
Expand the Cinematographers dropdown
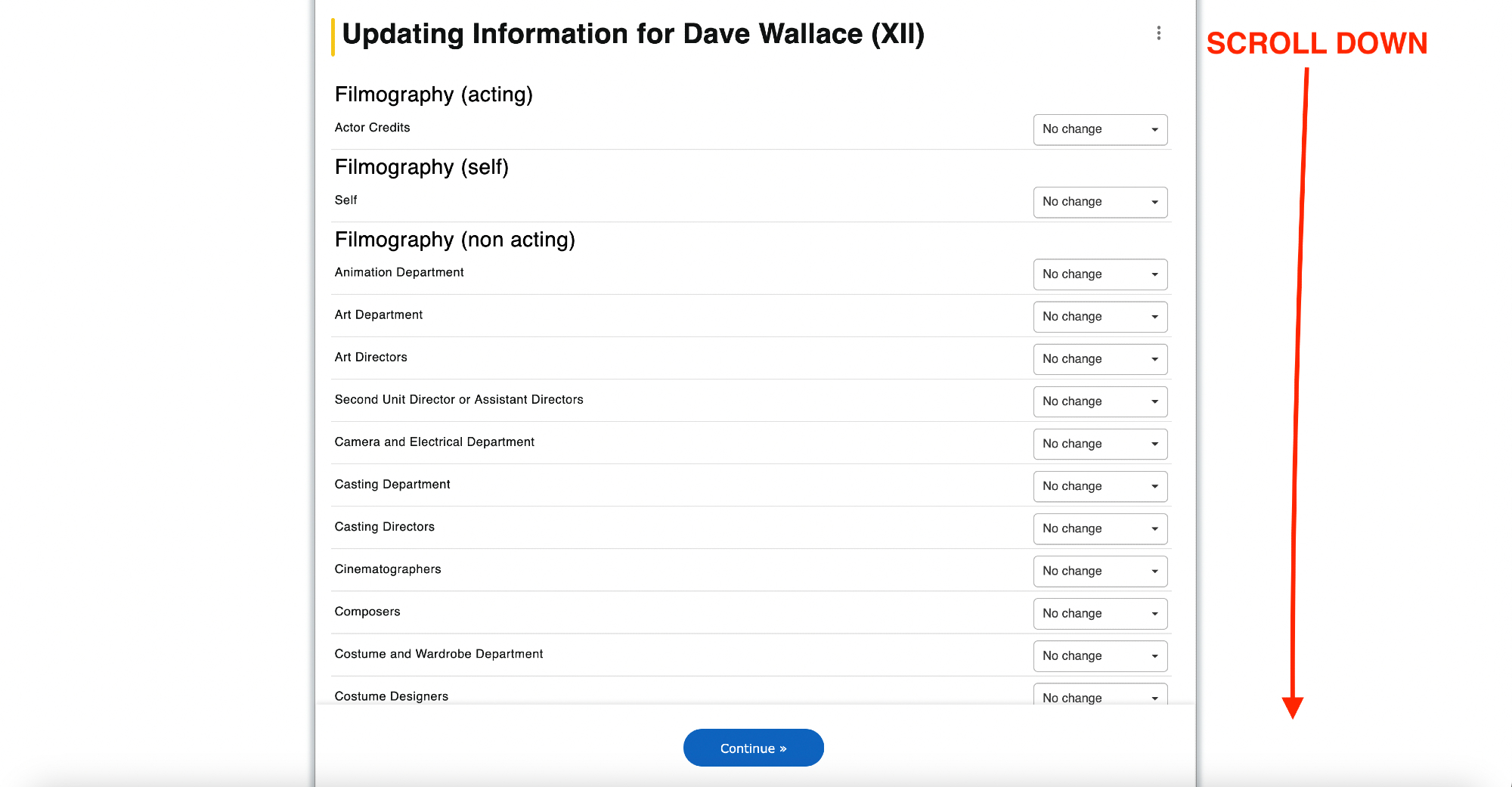1099,571
